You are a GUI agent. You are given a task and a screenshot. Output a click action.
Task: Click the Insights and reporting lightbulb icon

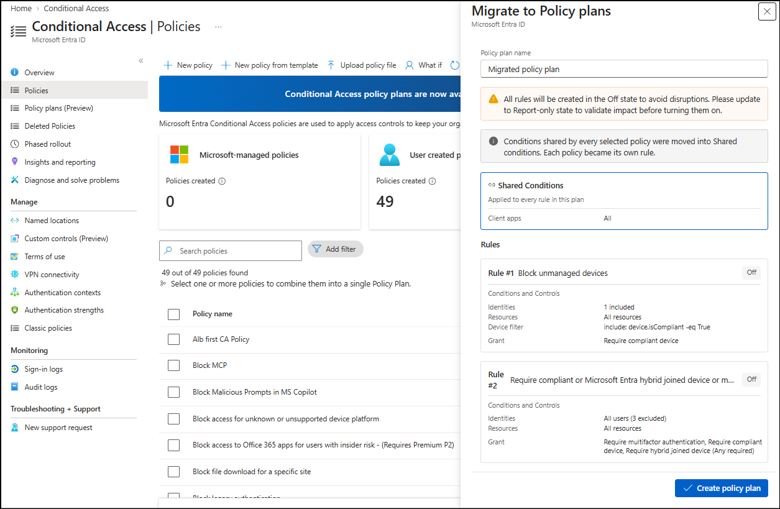pyautogui.click(x=14, y=162)
